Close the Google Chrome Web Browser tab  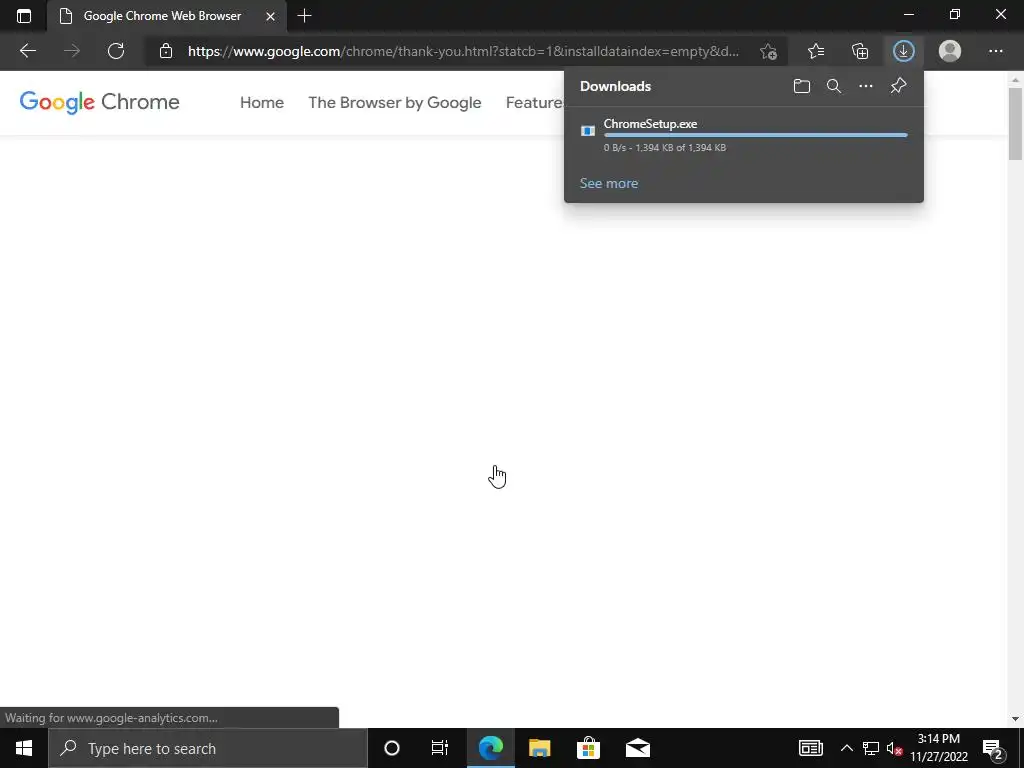click(270, 16)
